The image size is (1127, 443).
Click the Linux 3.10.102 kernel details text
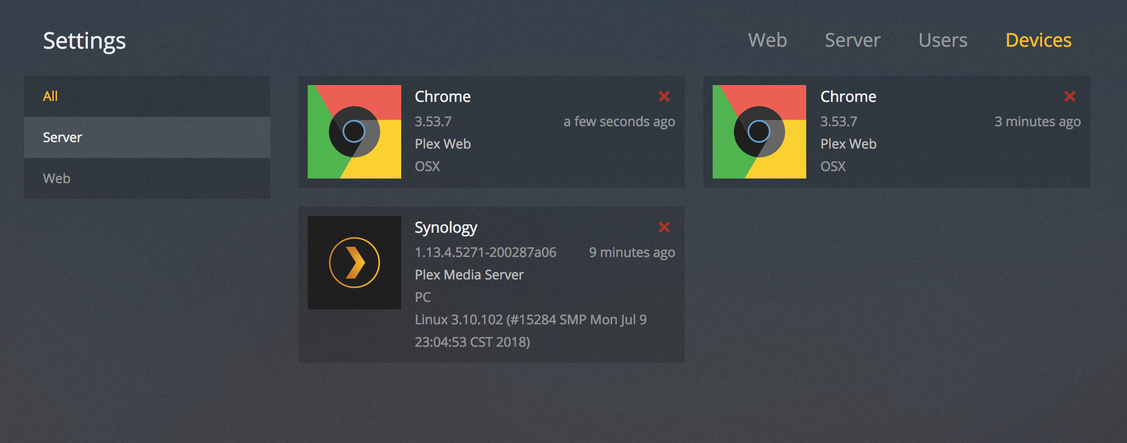[530, 331]
